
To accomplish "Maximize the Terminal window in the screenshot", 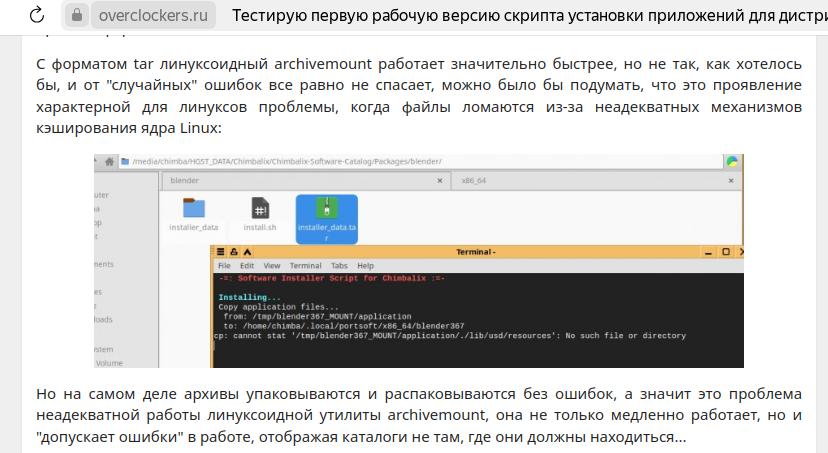I will [726, 252].
